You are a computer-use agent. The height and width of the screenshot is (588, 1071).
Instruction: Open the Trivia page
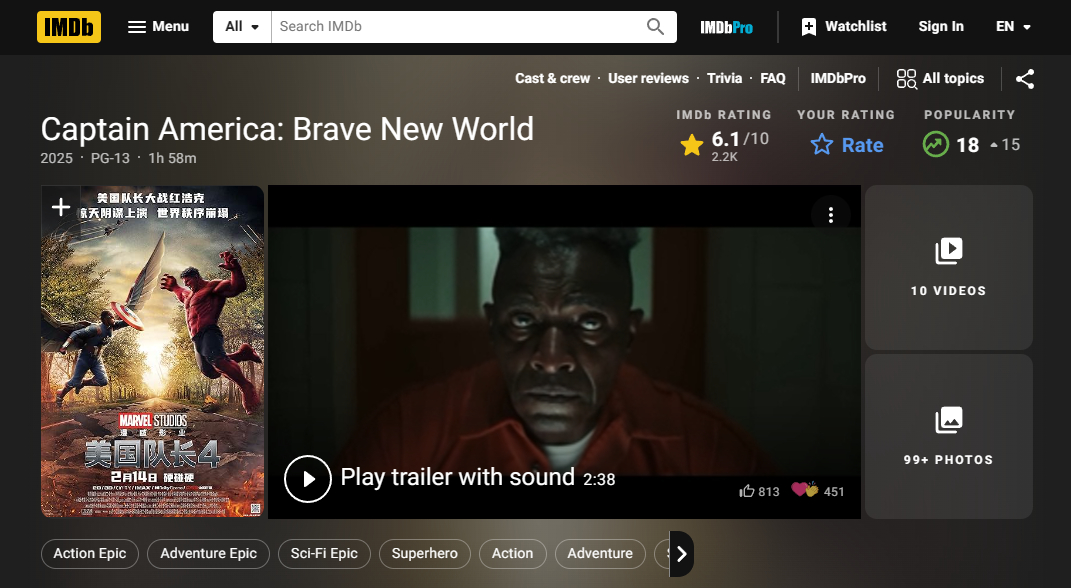[724, 79]
